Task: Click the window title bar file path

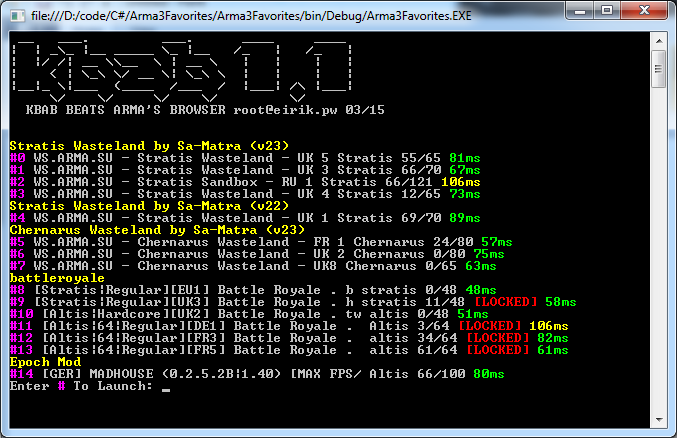Action: tap(251, 16)
